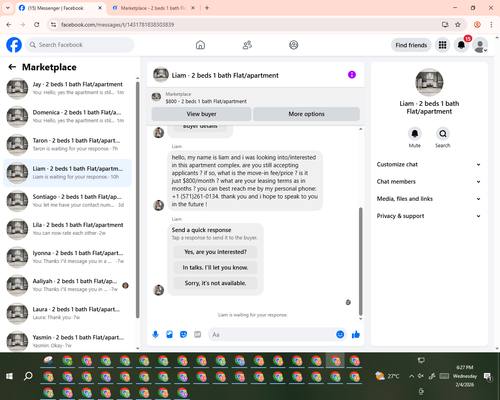Send quick reply "In talks. I'll let you know."

pyautogui.click(x=215, y=267)
